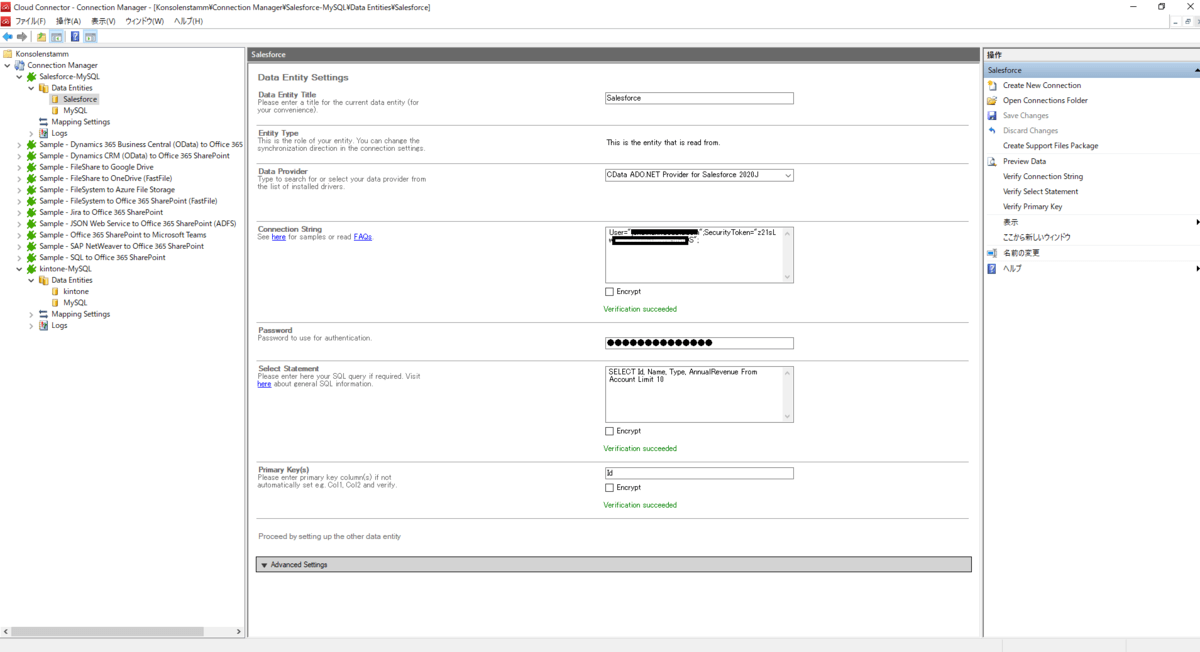Select Sample - SQL to Office 365 SharePoint
The width and height of the screenshot is (1200, 652).
pyautogui.click(x=102, y=257)
